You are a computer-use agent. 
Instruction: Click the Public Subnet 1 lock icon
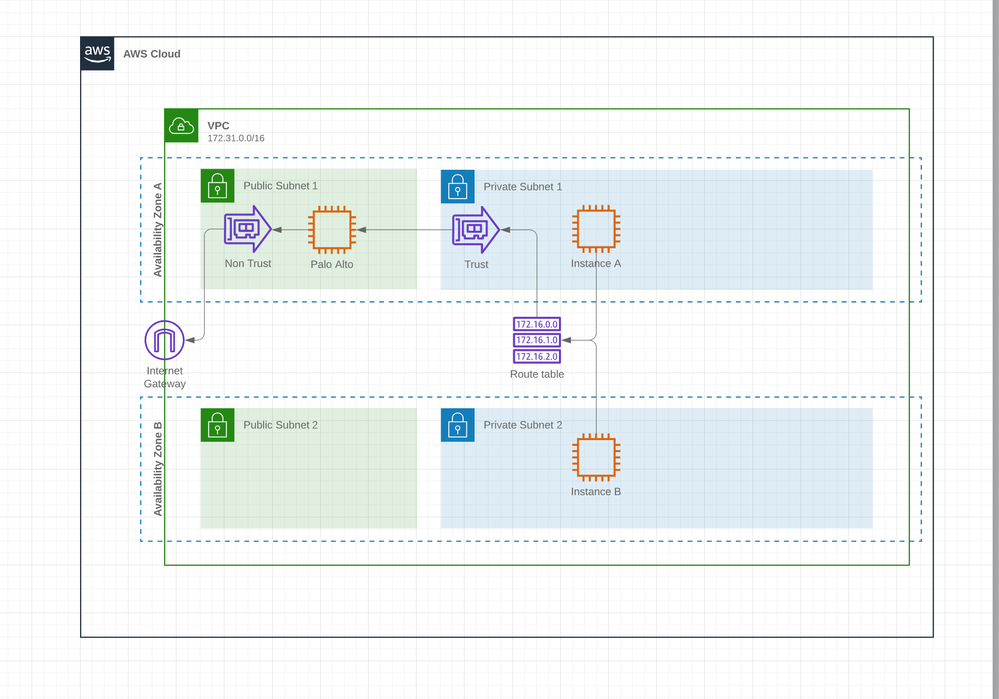click(217, 186)
